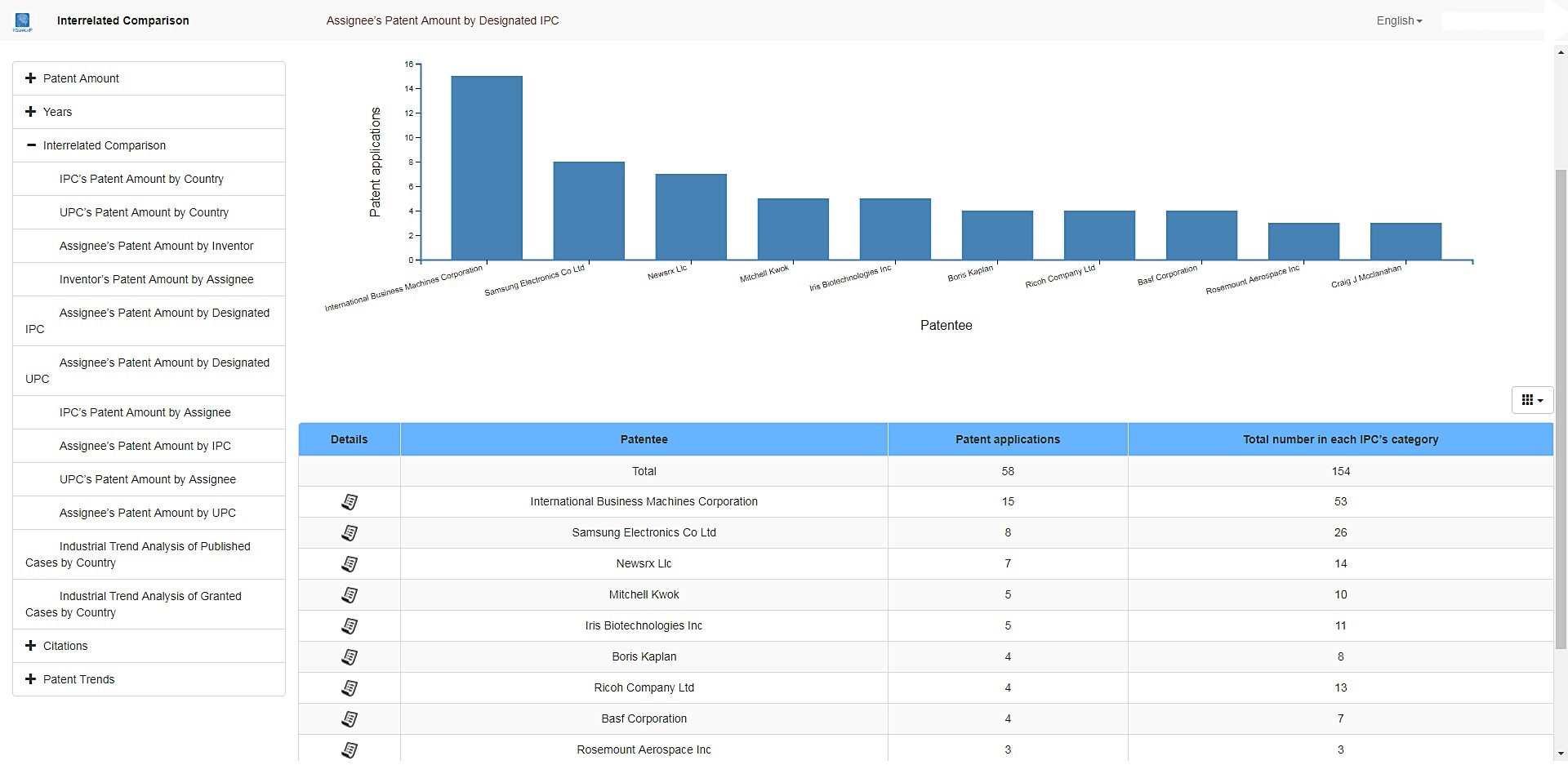Click the app logo icon at top-left
Viewport: 1568px width, 765px height.
click(x=22, y=22)
